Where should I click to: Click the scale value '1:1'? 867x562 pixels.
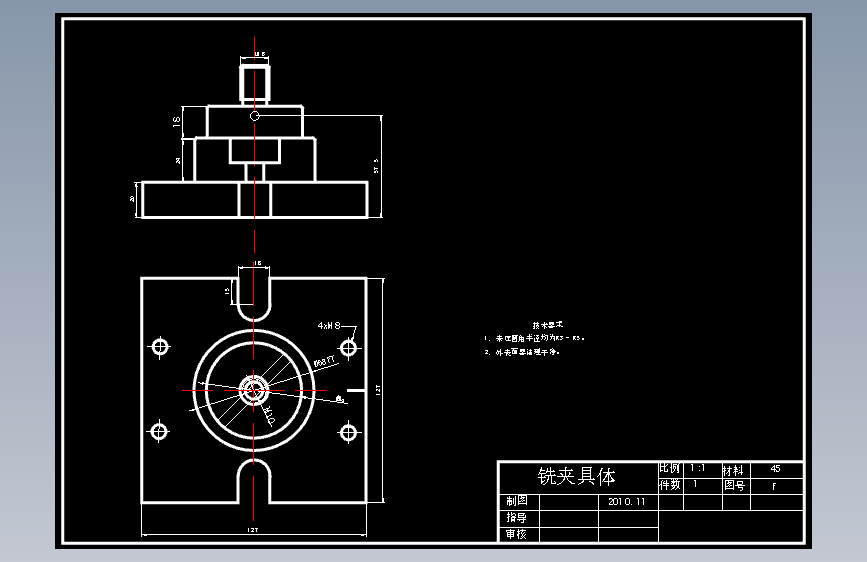pos(697,469)
